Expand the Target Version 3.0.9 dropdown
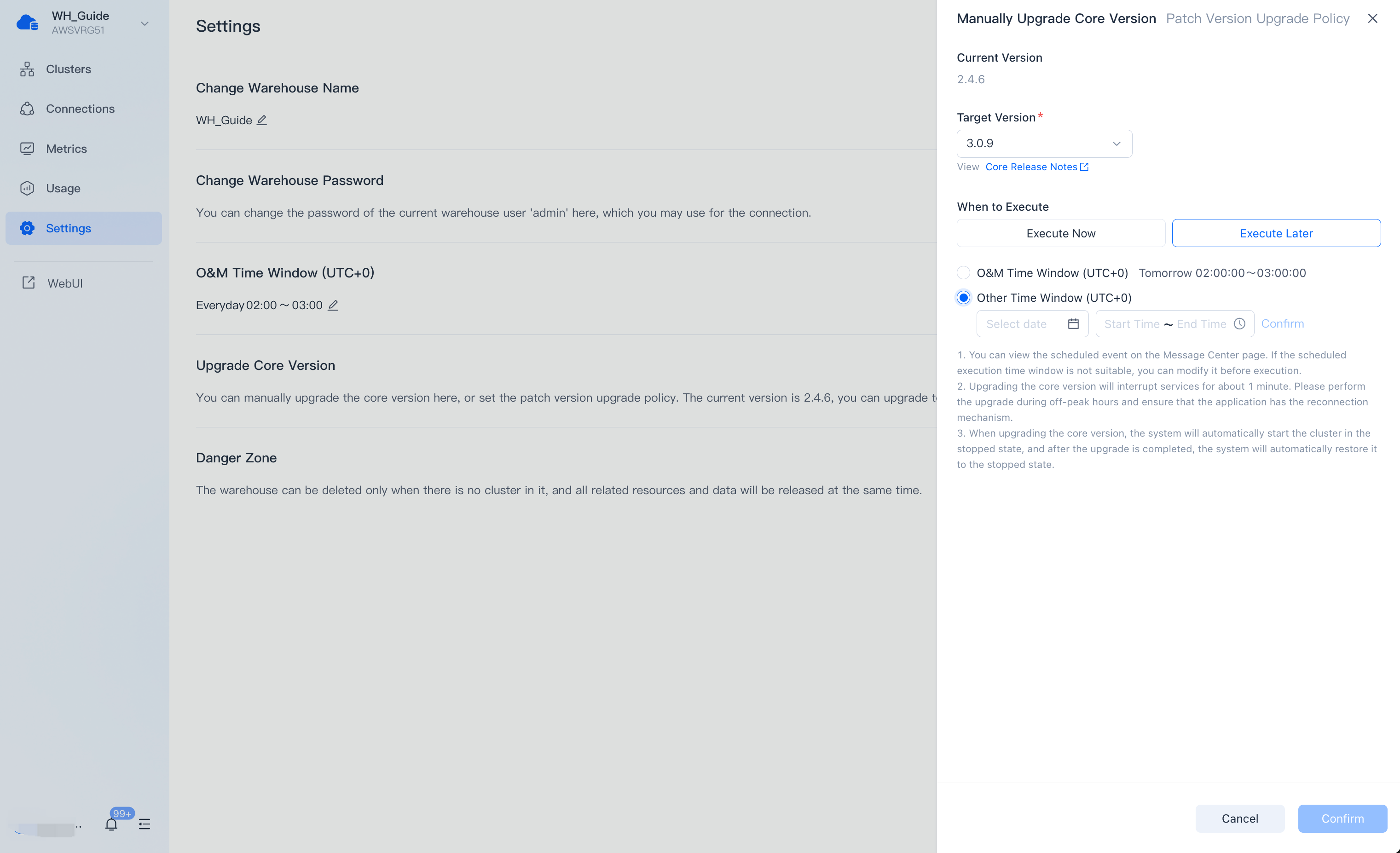This screenshot has height=853, width=1400. (1044, 143)
